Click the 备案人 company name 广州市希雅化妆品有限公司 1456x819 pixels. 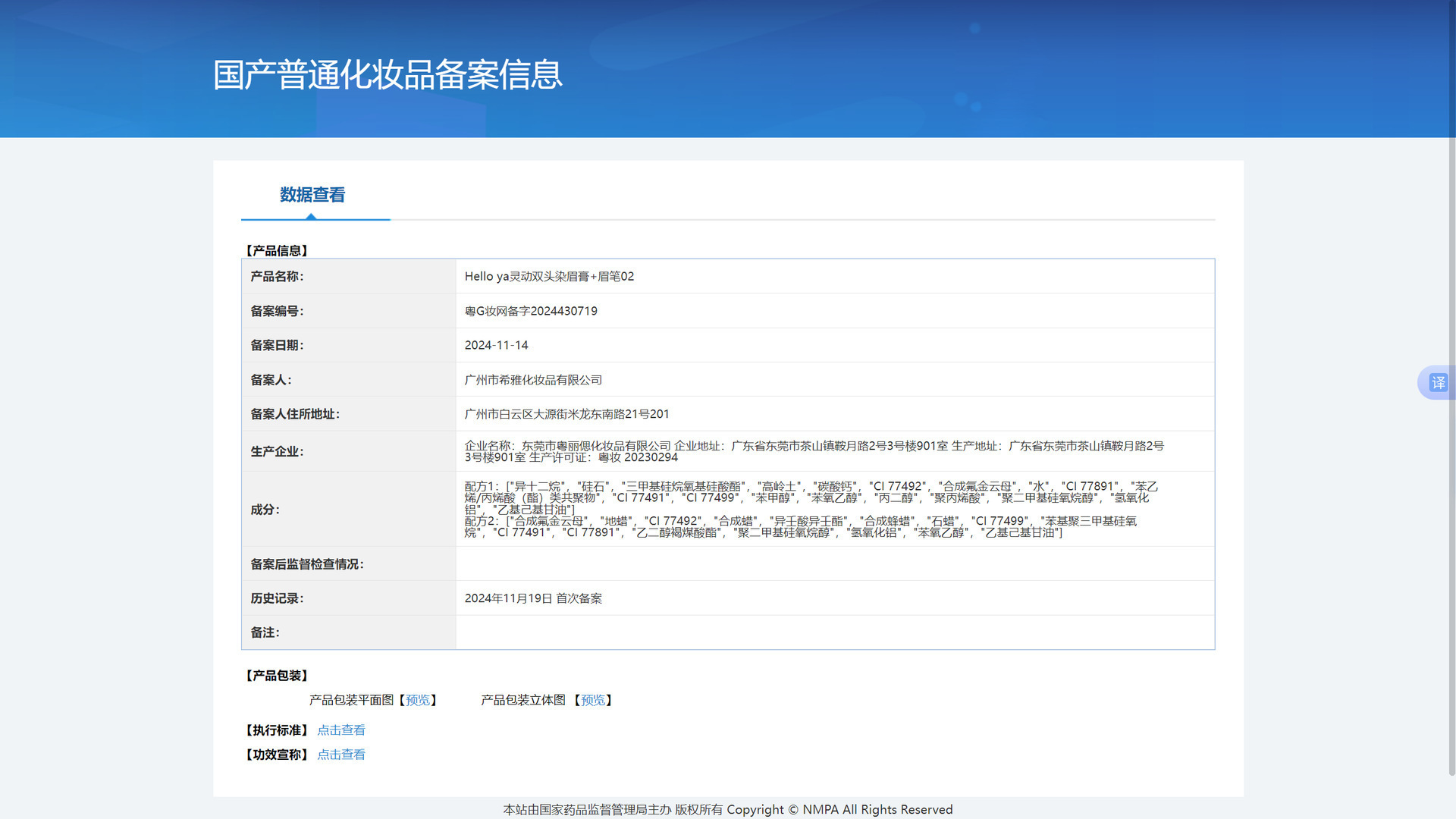[533, 380]
